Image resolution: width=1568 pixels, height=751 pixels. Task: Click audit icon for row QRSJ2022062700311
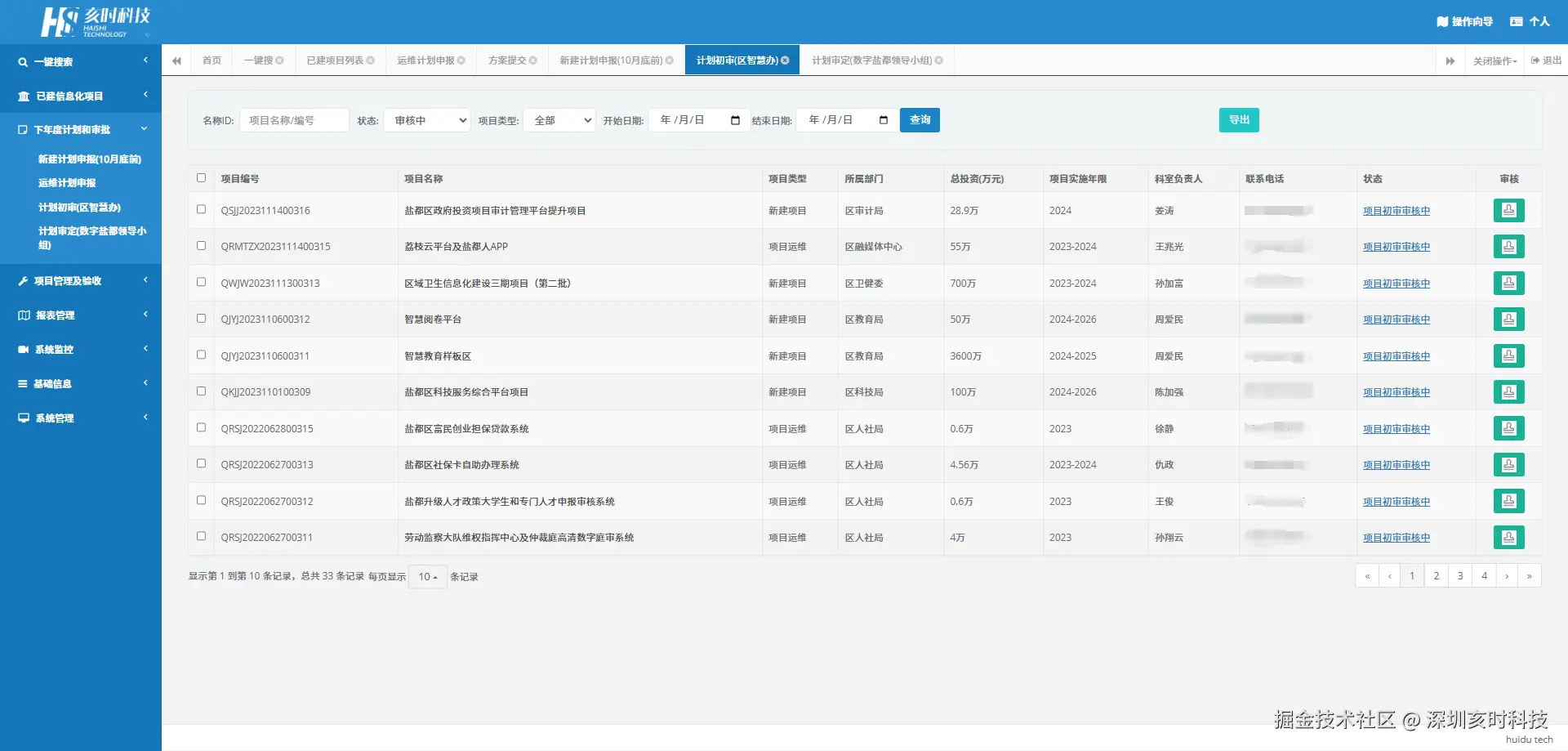(1508, 538)
